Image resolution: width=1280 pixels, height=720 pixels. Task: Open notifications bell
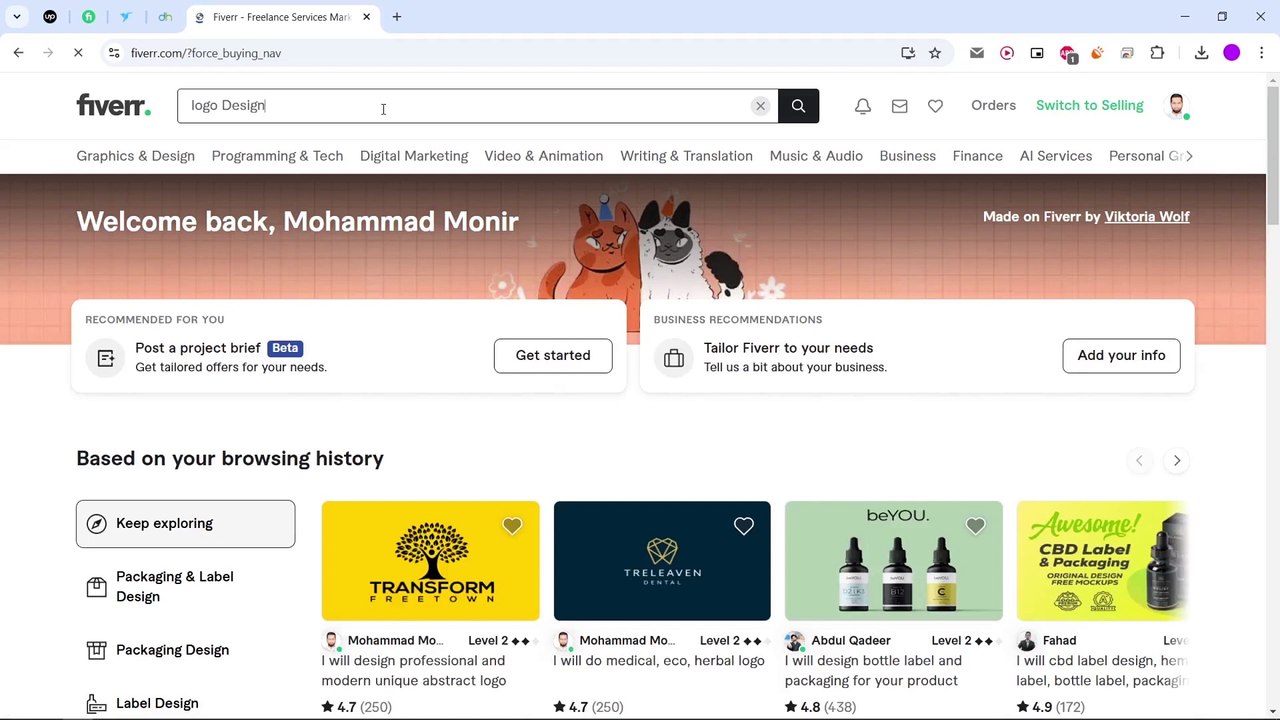tap(863, 106)
